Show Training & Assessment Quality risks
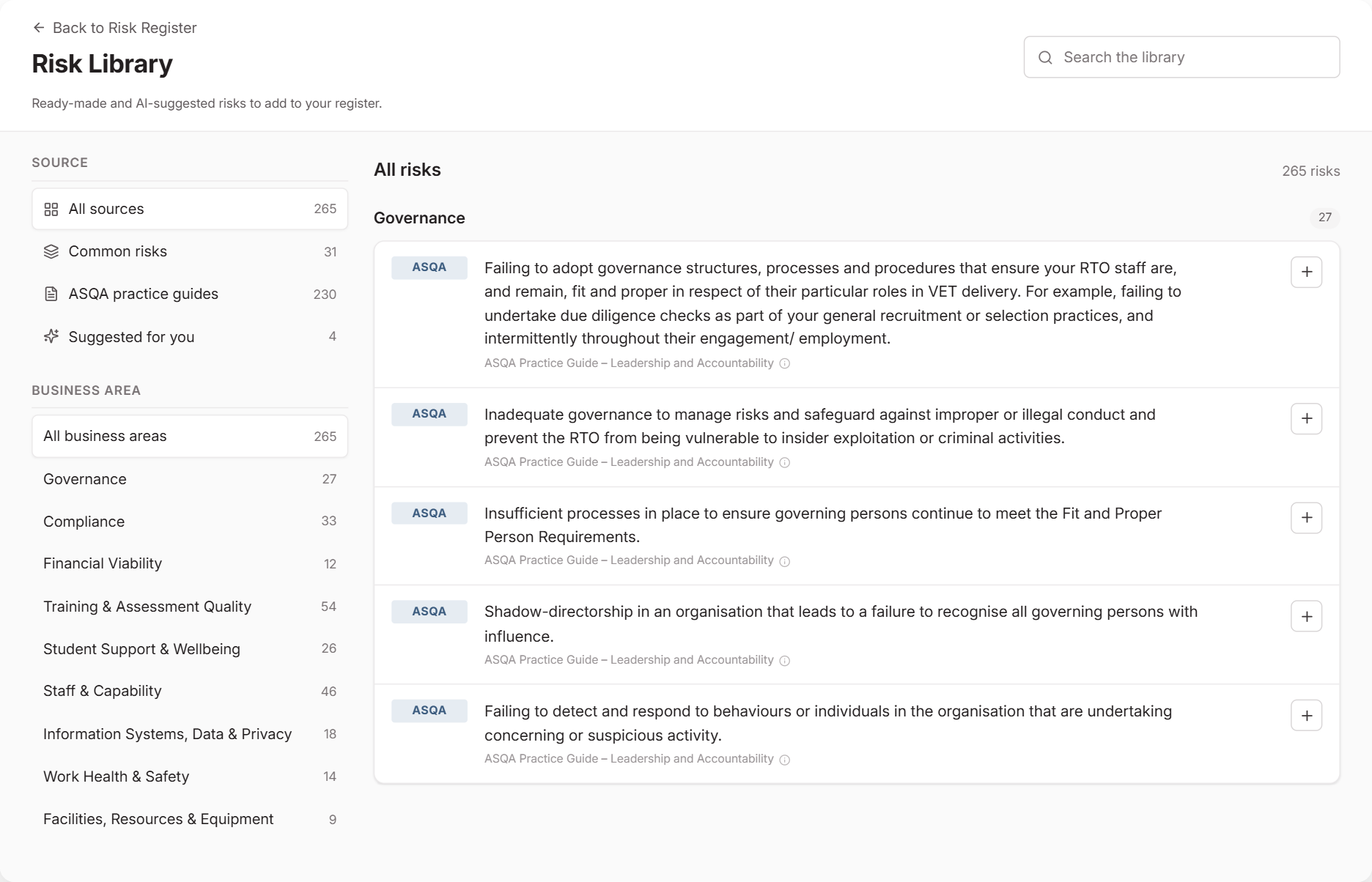 (x=190, y=607)
